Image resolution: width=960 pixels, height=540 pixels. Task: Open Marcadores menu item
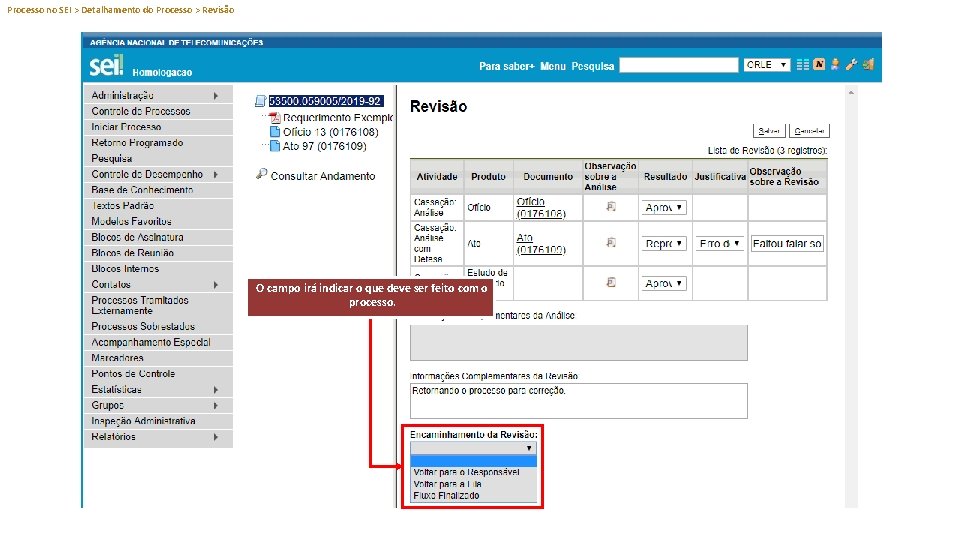158,358
